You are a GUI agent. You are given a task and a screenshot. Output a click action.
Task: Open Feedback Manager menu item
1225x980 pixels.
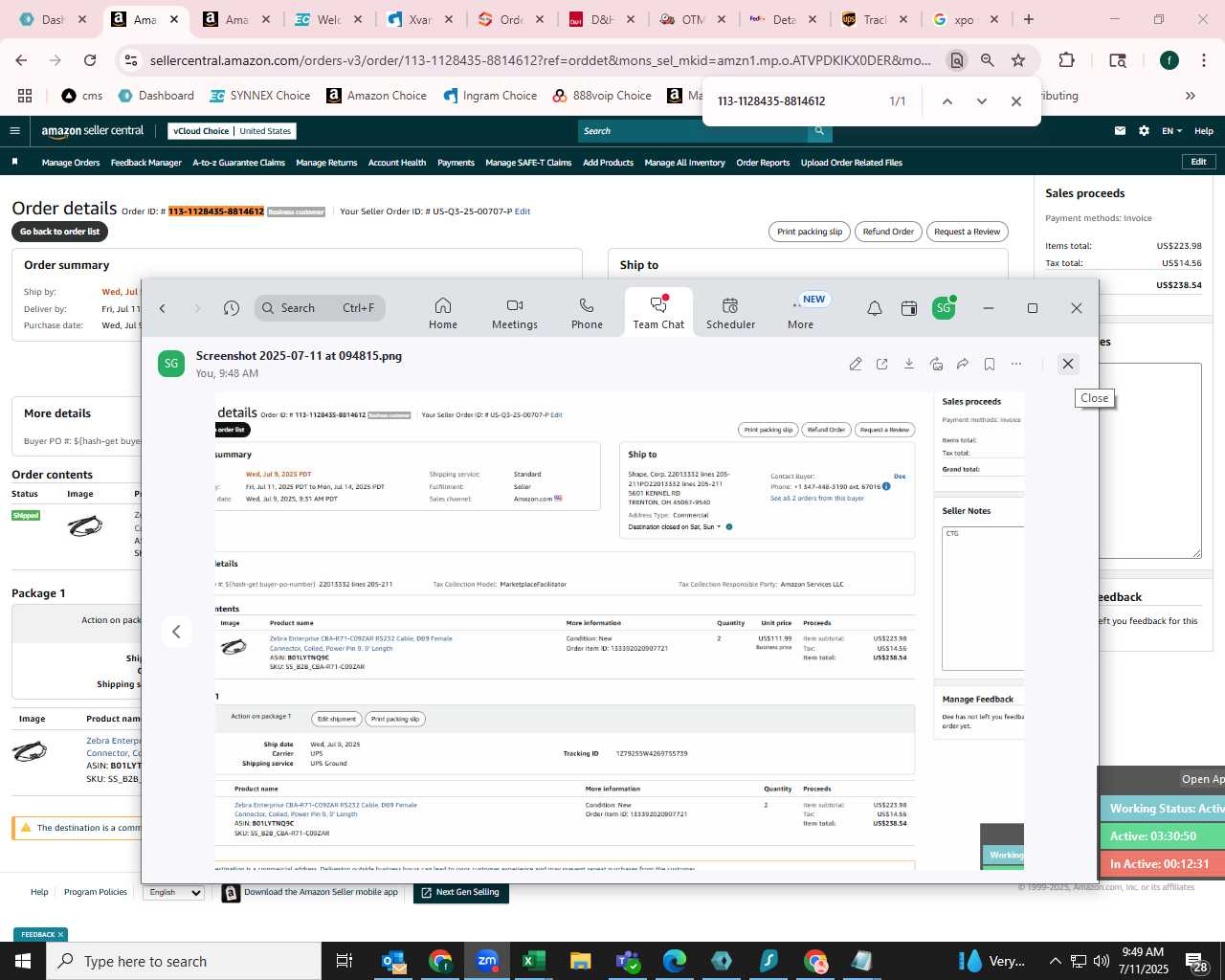point(146,163)
